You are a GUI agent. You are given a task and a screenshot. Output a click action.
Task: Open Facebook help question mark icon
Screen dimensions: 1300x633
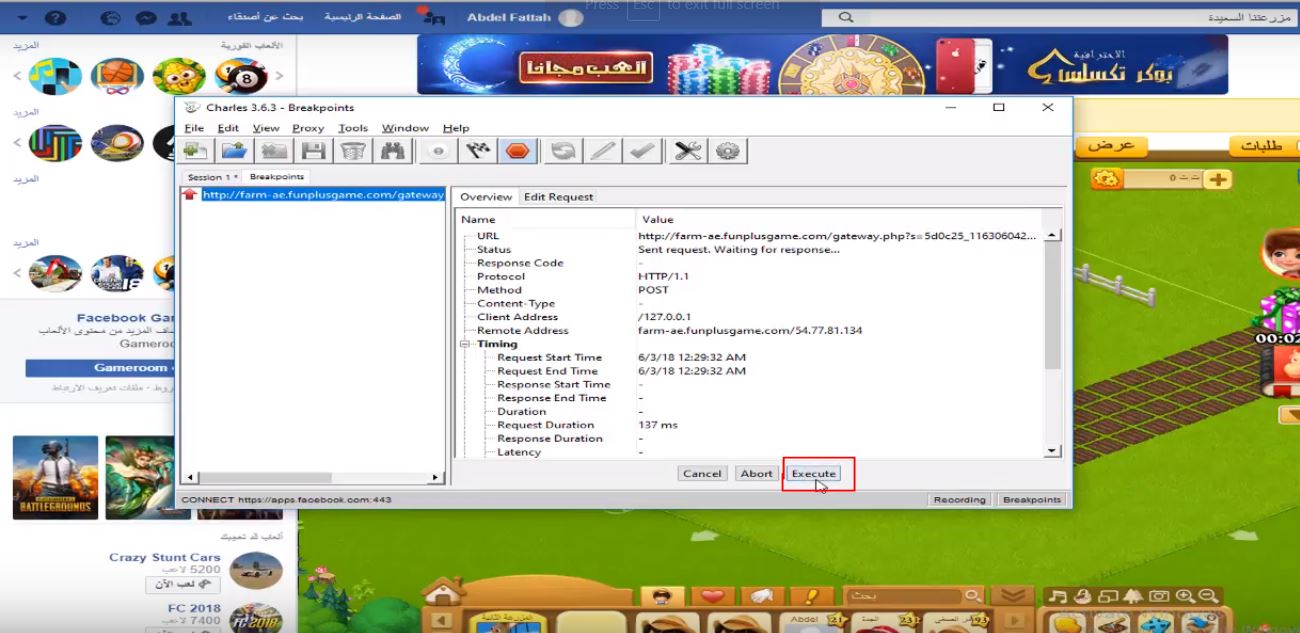pos(55,18)
